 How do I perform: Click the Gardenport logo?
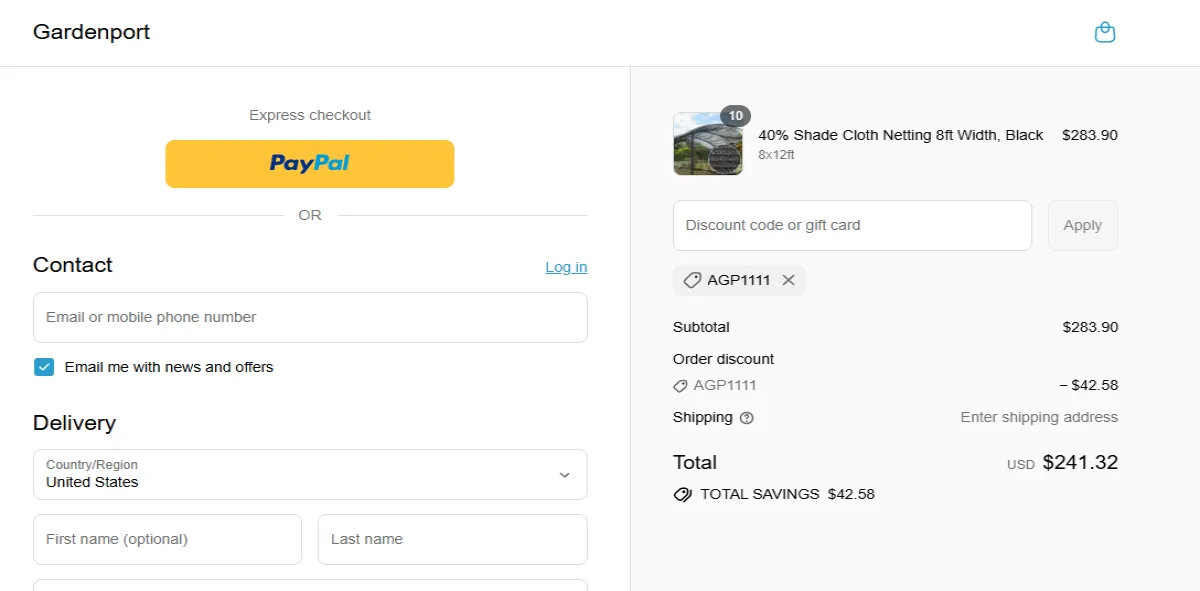pyautogui.click(x=91, y=32)
